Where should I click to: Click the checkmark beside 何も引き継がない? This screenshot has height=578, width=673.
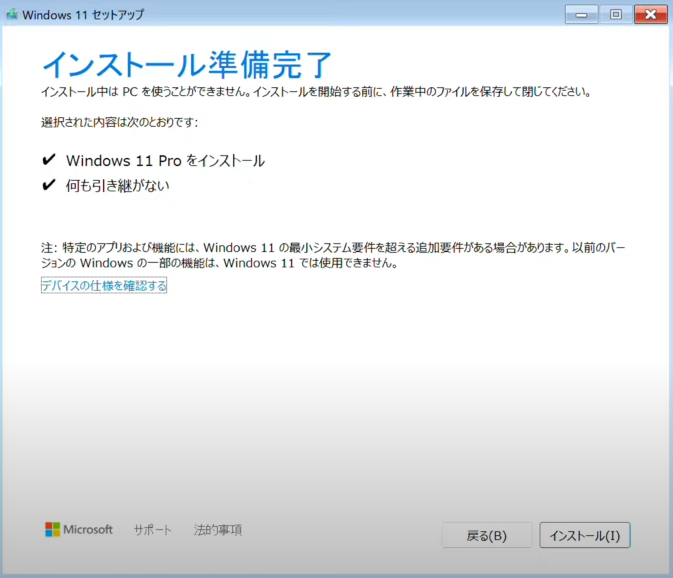click(49, 185)
